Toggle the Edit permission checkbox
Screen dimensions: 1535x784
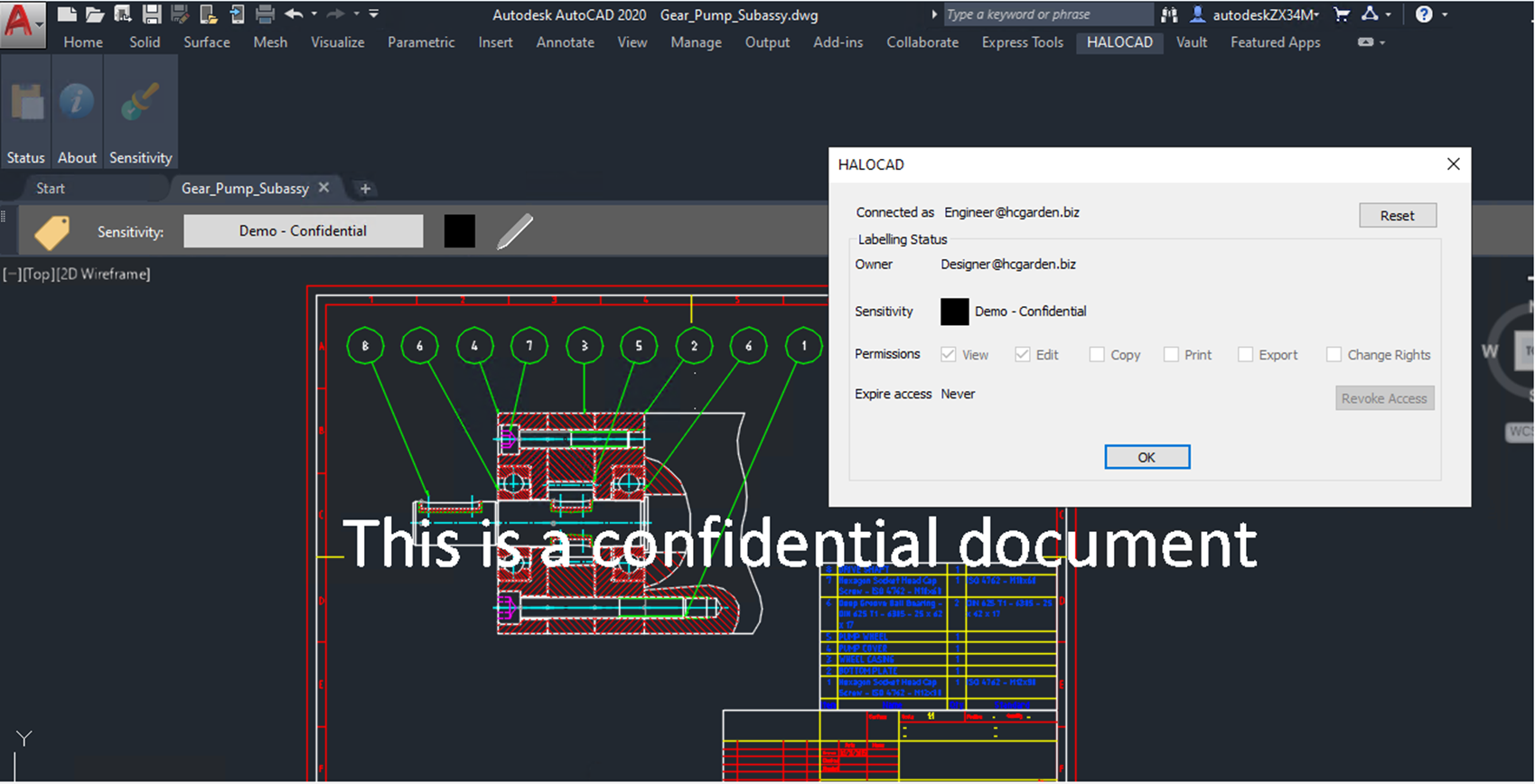pyautogui.click(x=1022, y=355)
